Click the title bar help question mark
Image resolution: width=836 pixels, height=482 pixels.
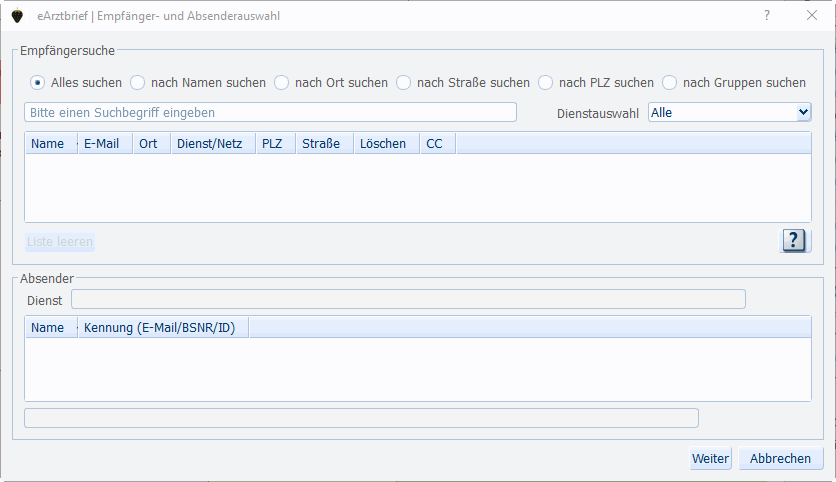[767, 15]
